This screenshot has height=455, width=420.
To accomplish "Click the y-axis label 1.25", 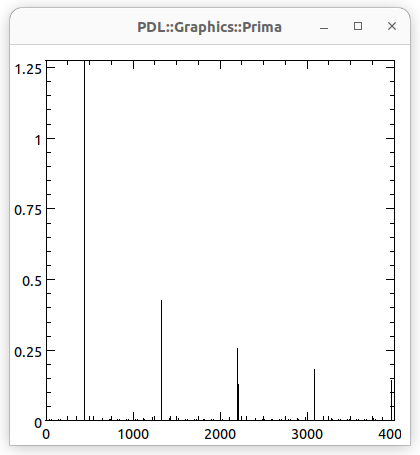I will tap(28, 69).
